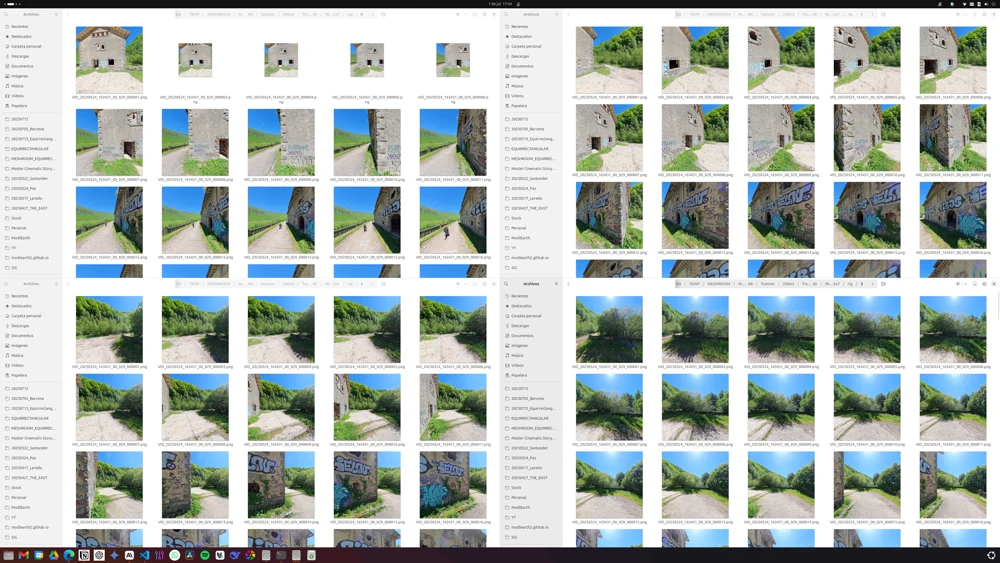This screenshot has height=563, width=1000.
Task: Go back in the top-right file window
Action: (x=568, y=14)
